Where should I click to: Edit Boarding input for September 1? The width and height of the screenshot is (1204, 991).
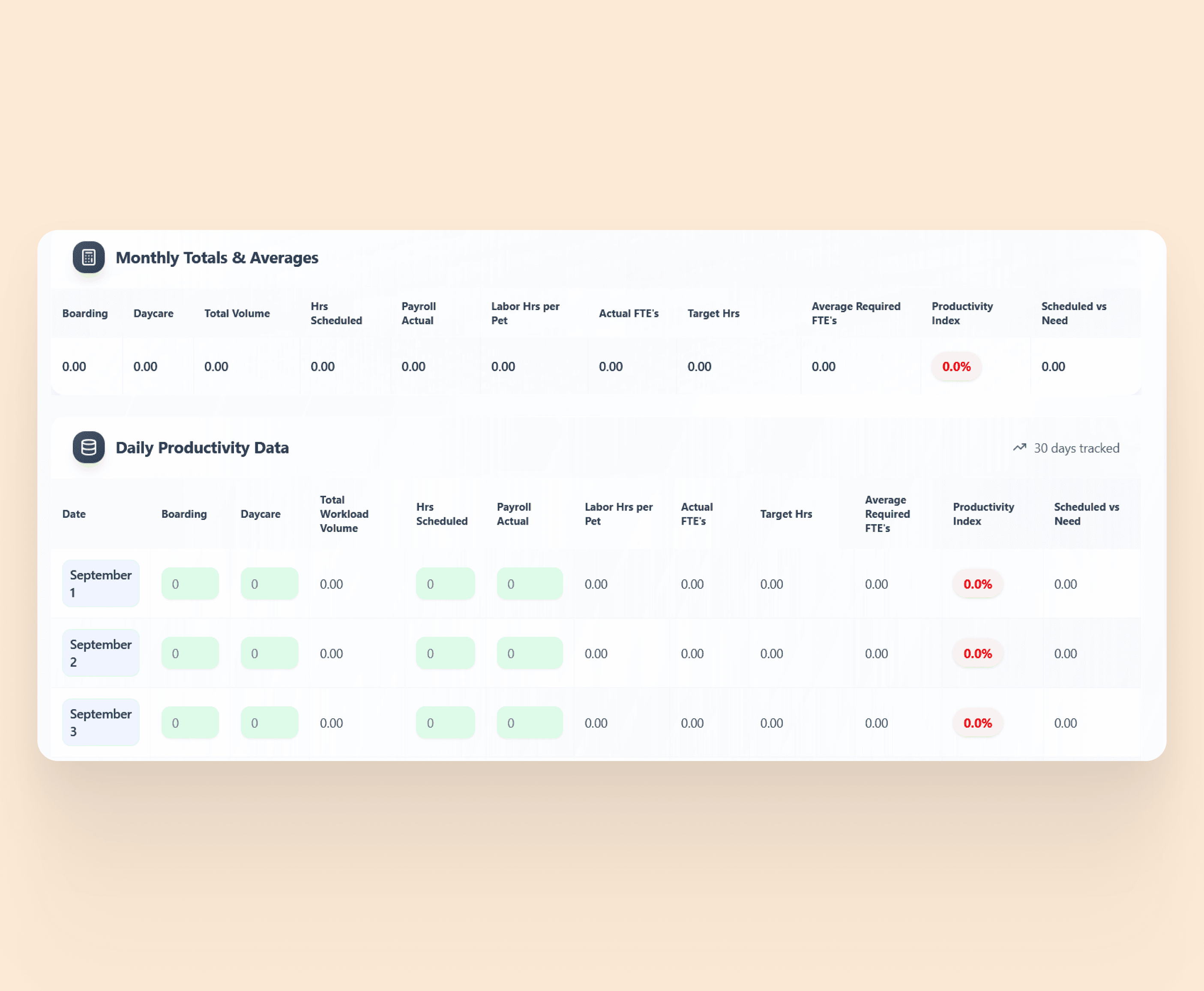[190, 584]
